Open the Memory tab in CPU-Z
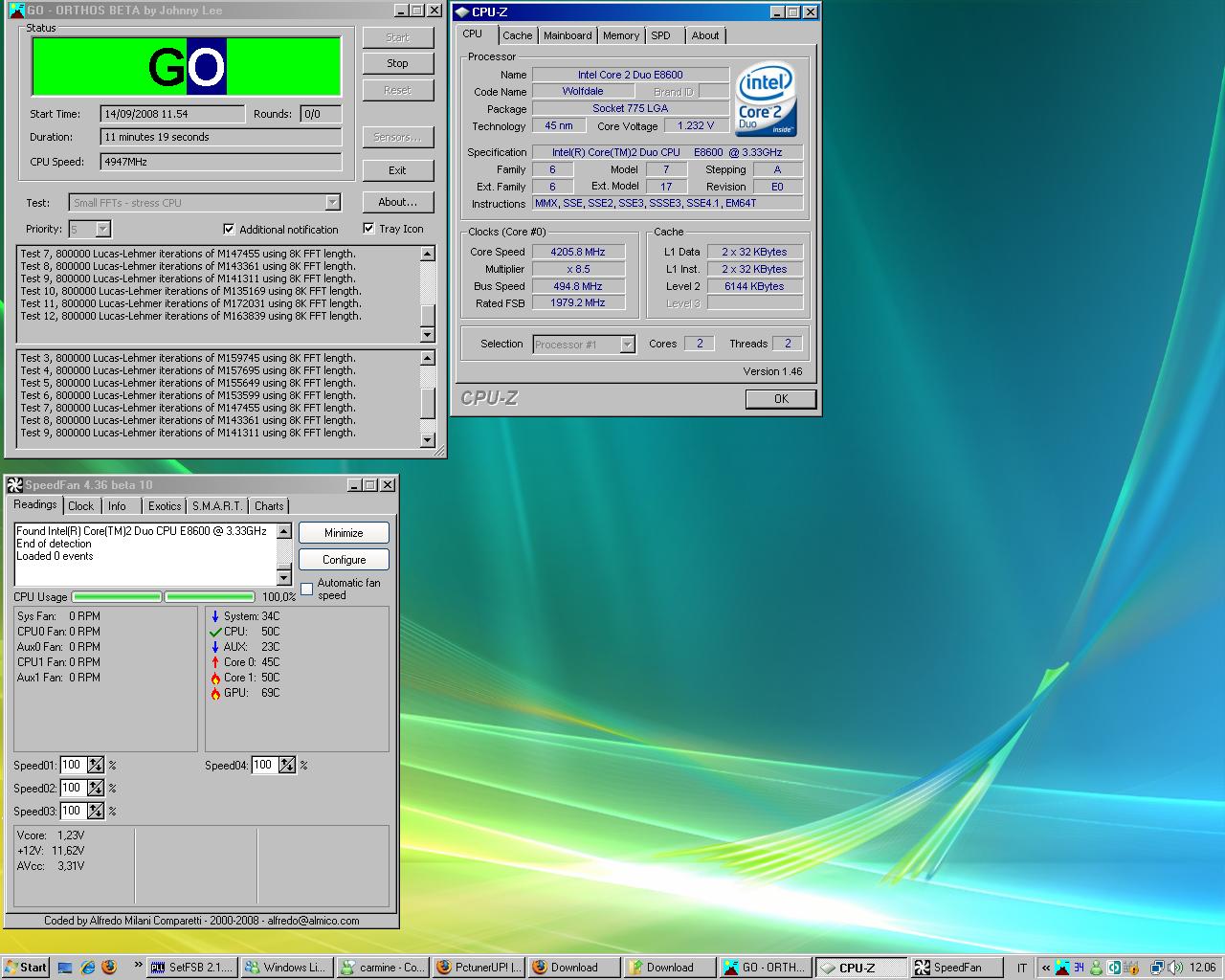 pyautogui.click(x=621, y=35)
